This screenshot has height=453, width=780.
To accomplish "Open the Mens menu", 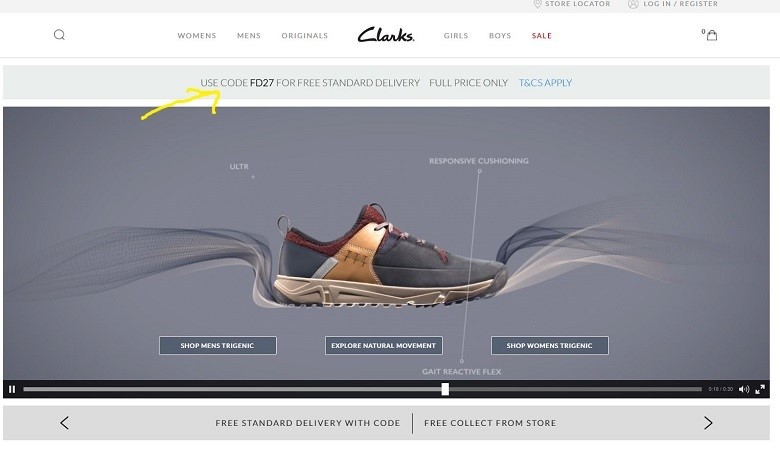I will click(x=249, y=36).
